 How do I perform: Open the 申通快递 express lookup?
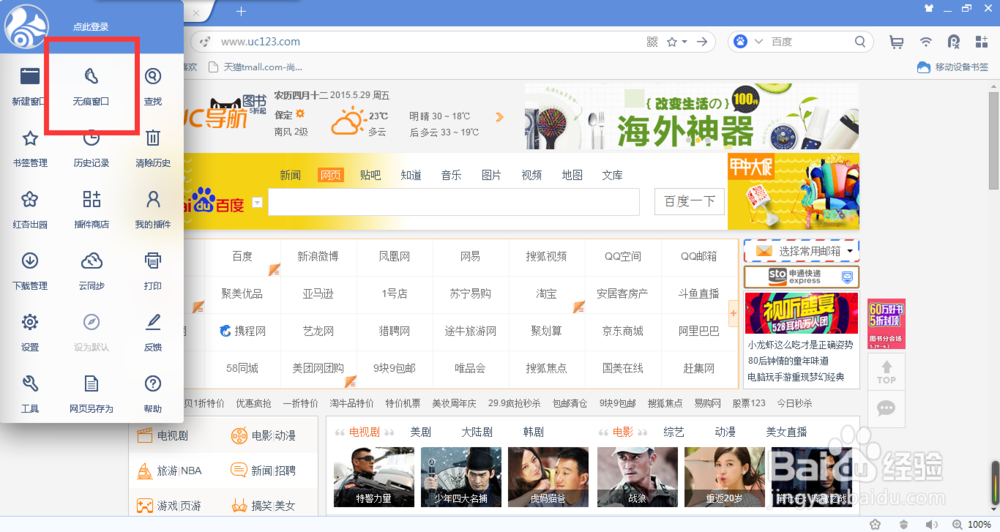801,276
